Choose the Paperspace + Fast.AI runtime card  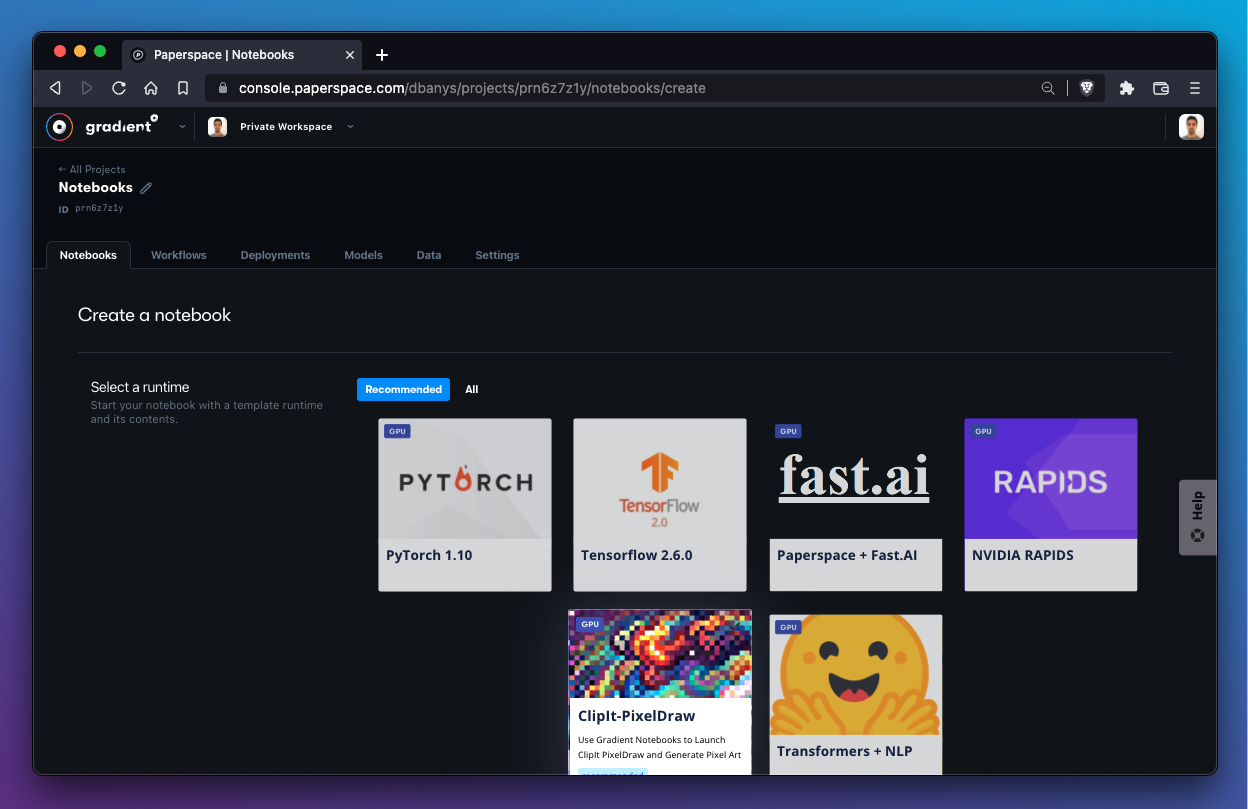855,505
